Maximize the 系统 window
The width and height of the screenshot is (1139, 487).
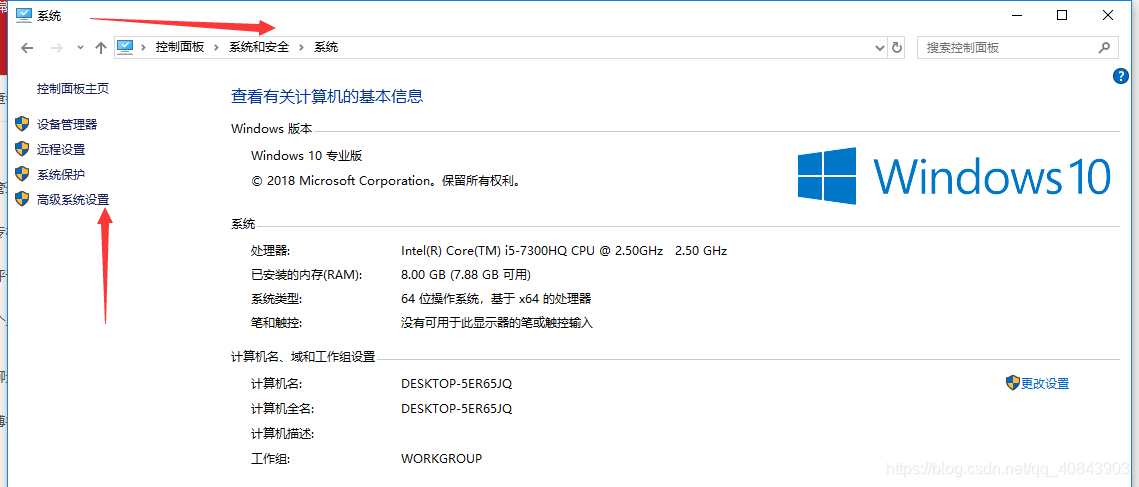[1062, 15]
